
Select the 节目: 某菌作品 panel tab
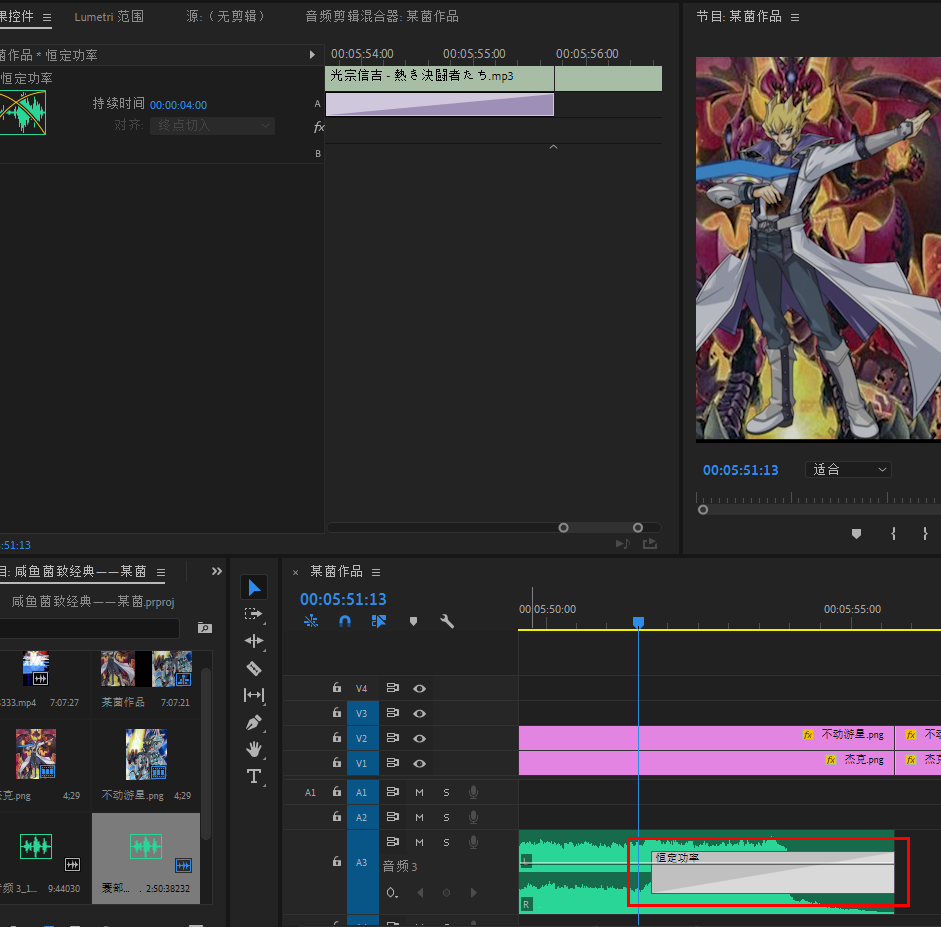tap(739, 17)
